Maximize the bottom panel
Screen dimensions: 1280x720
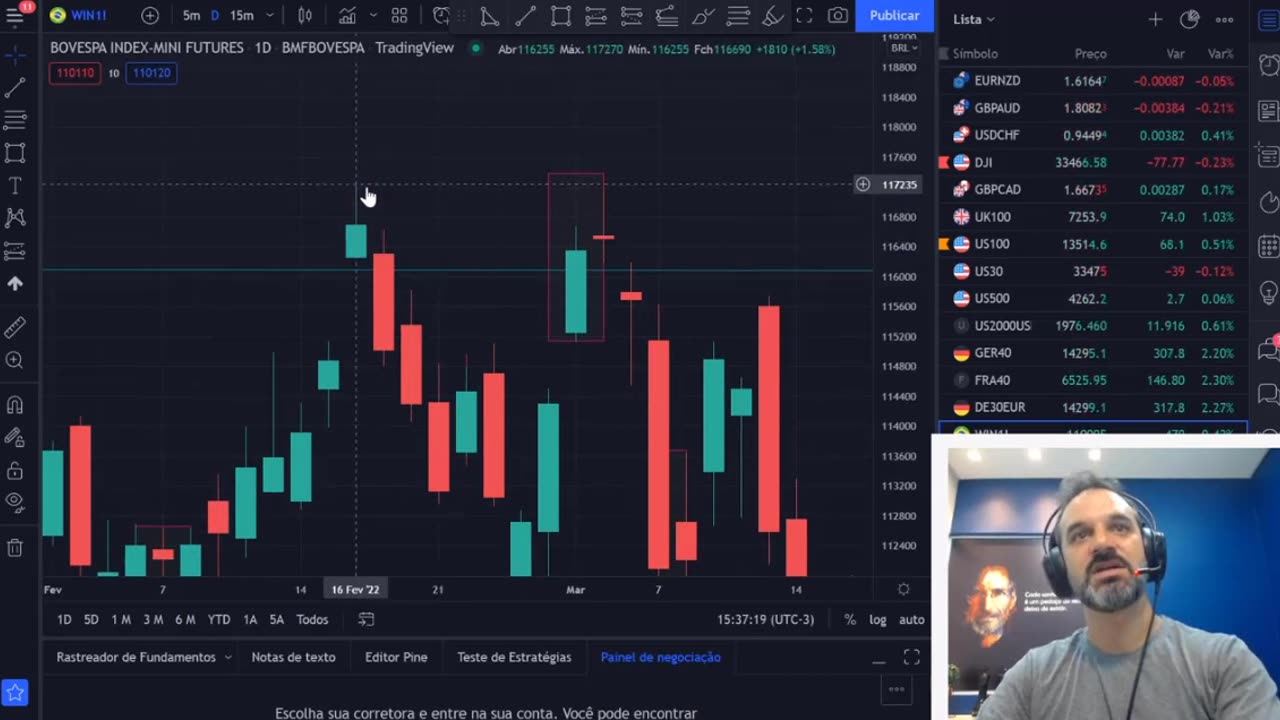(x=911, y=657)
